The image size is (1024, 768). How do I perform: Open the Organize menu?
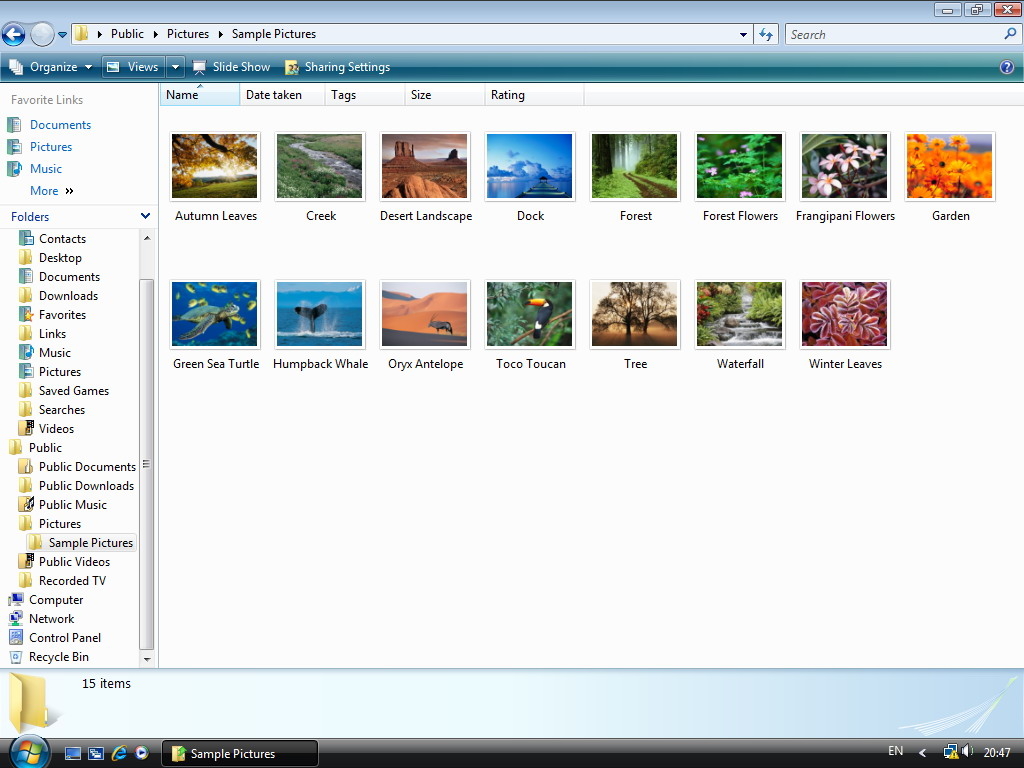click(50, 67)
